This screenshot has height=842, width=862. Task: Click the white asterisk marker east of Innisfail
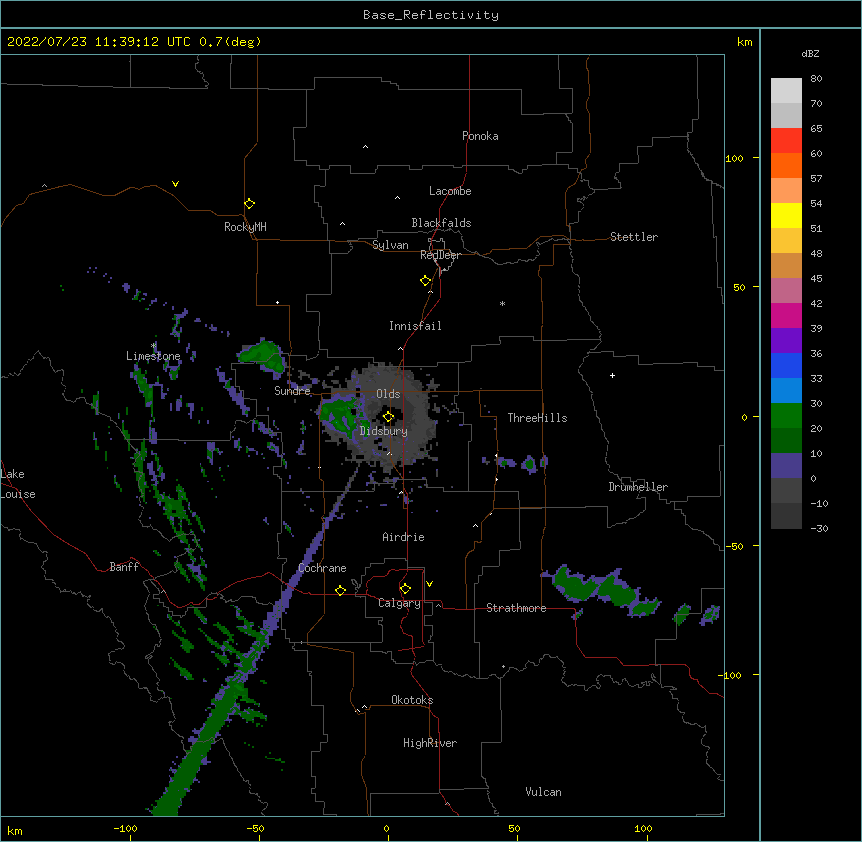click(502, 303)
